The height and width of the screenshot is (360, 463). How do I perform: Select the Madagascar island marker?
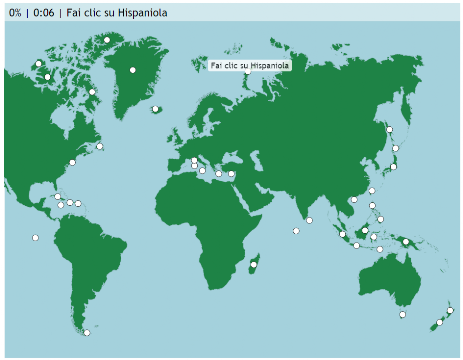coord(254,265)
